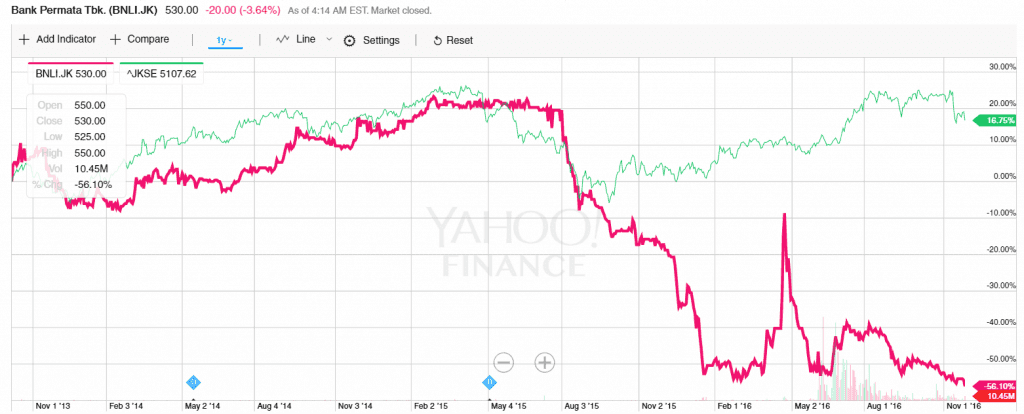This screenshot has width=1024, height=414.
Task: Click the Reset label in toolbar
Action: pyautogui.click(x=459, y=41)
